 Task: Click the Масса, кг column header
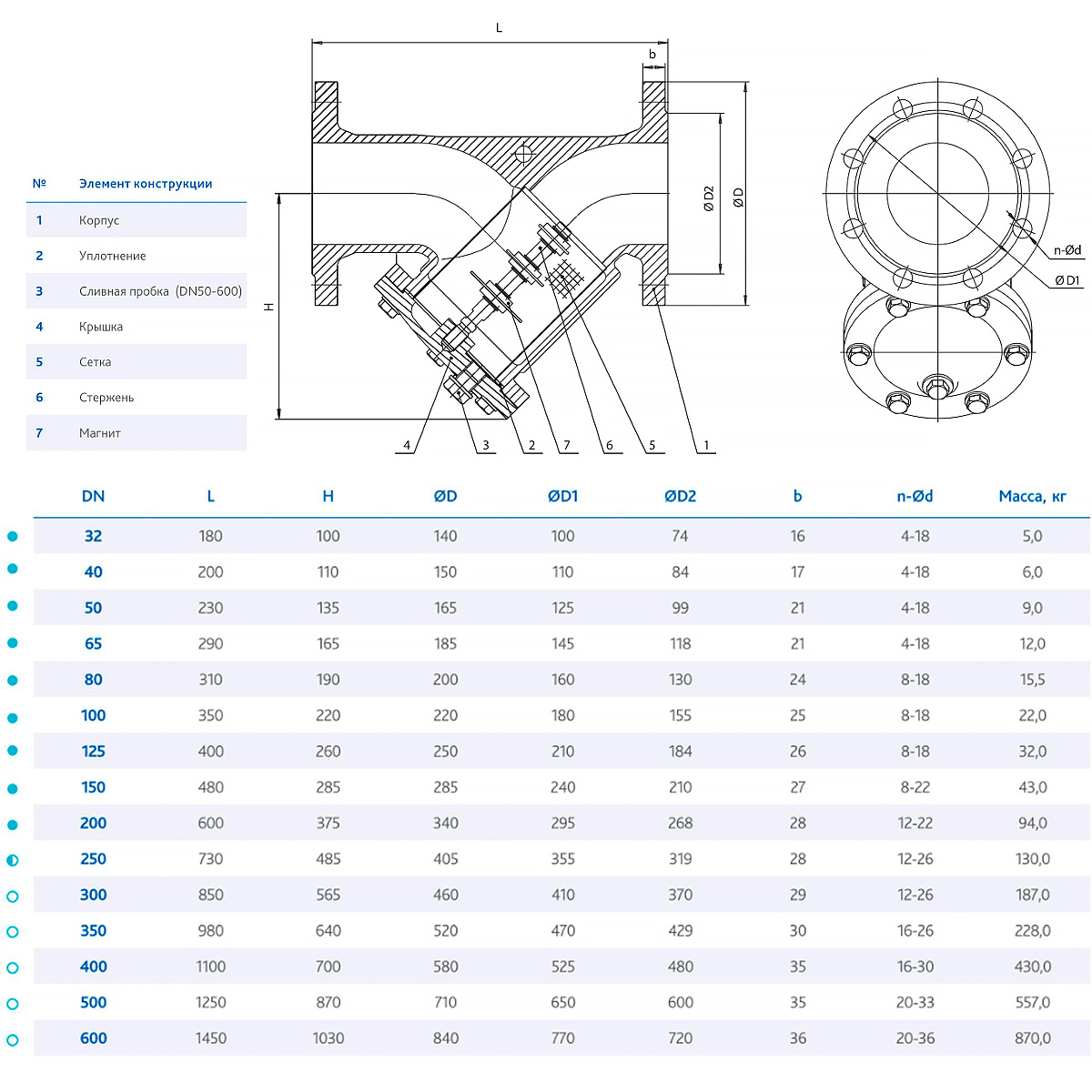(1032, 496)
